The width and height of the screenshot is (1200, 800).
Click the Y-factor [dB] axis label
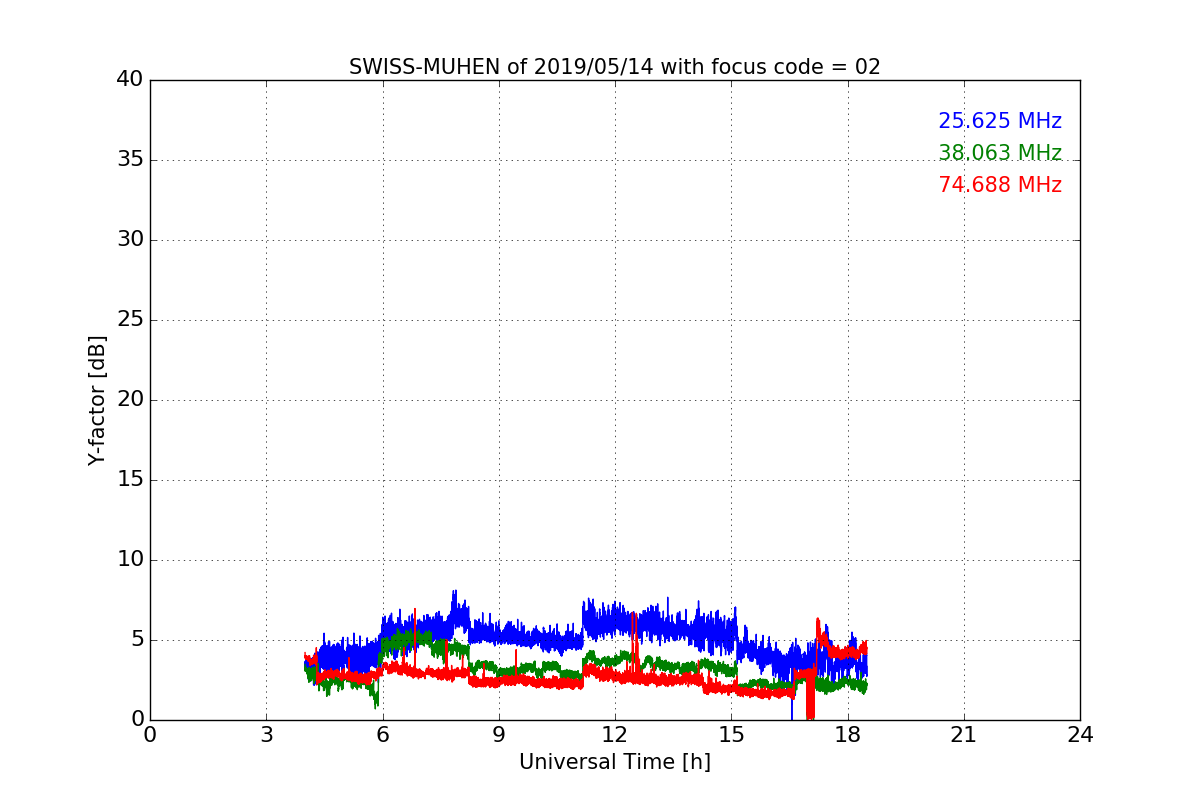click(97, 400)
